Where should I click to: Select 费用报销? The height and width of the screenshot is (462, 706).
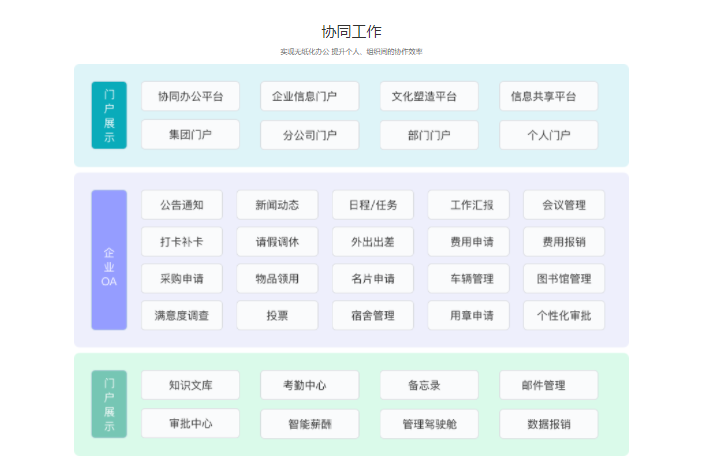click(564, 242)
